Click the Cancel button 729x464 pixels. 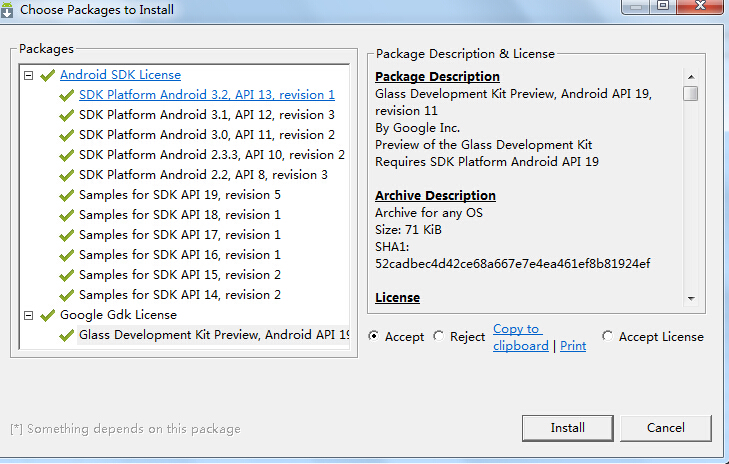pyautogui.click(x=666, y=428)
